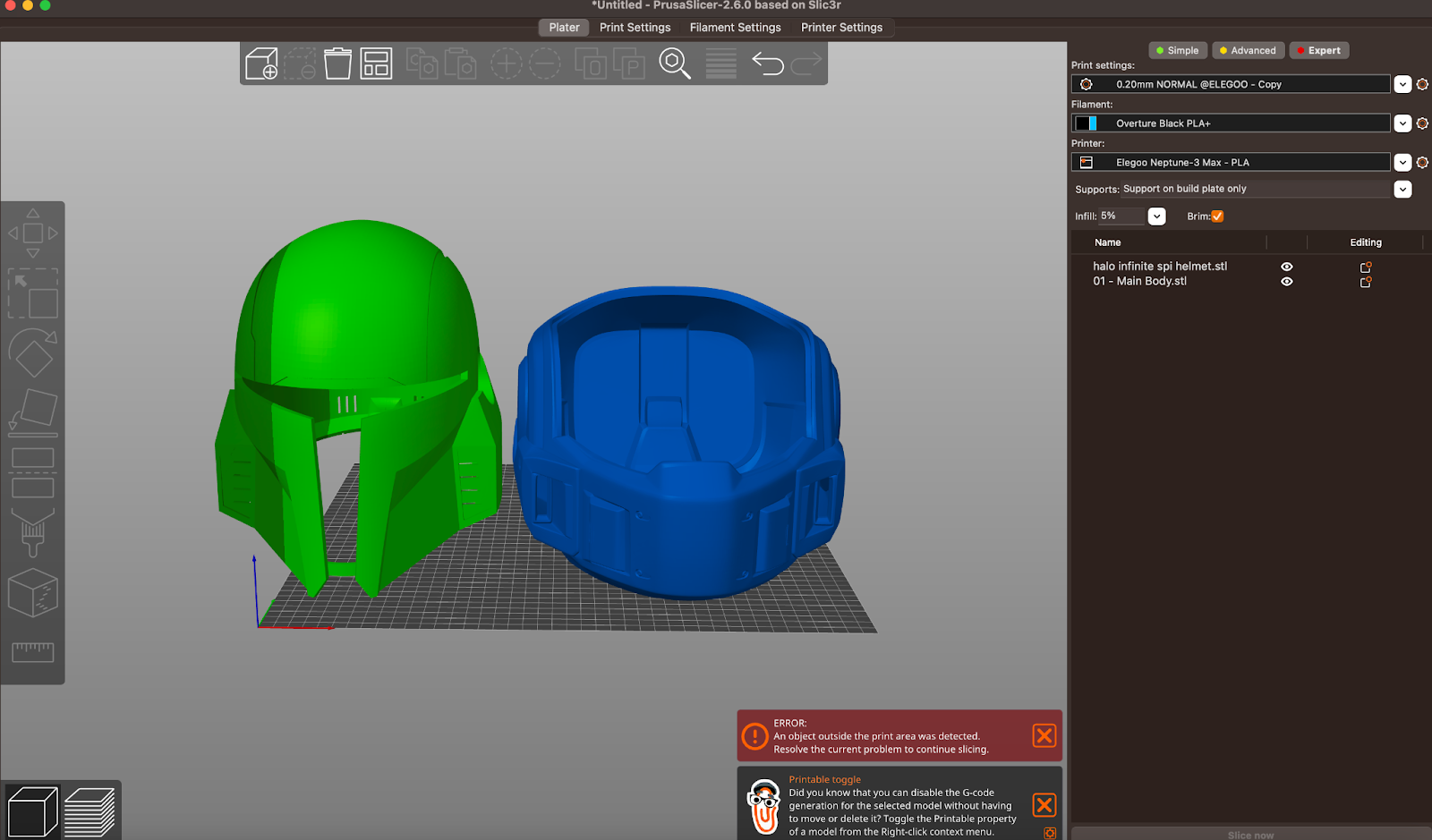Screen dimensions: 1432x840
Task: Toggle the Brim checkbox
Action: pyautogui.click(x=1217, y=216)
